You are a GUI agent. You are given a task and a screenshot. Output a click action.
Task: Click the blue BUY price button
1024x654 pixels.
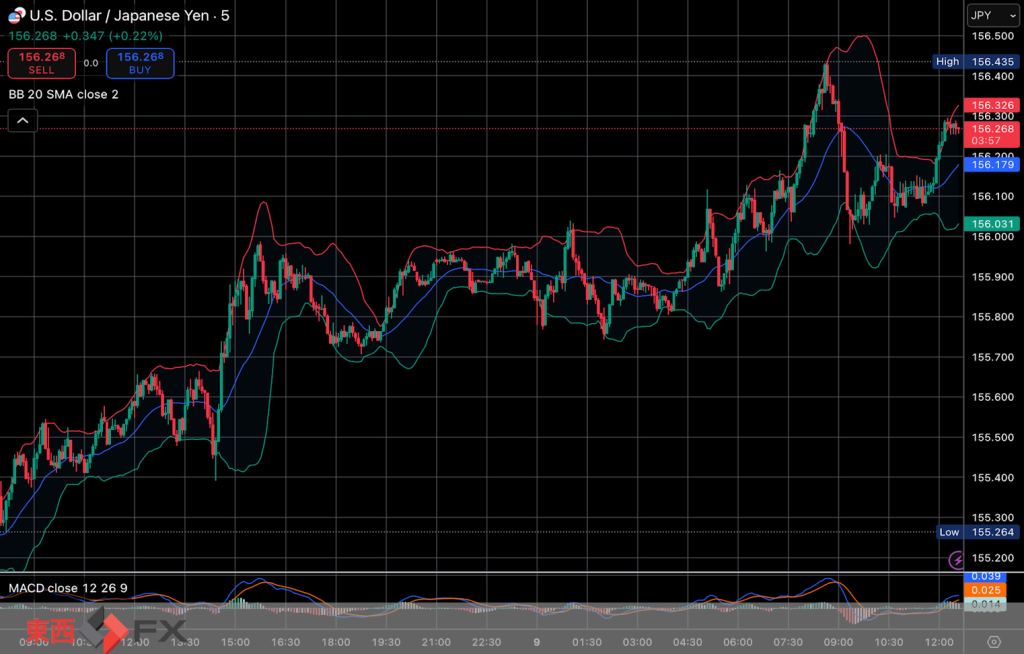[140, 63]
